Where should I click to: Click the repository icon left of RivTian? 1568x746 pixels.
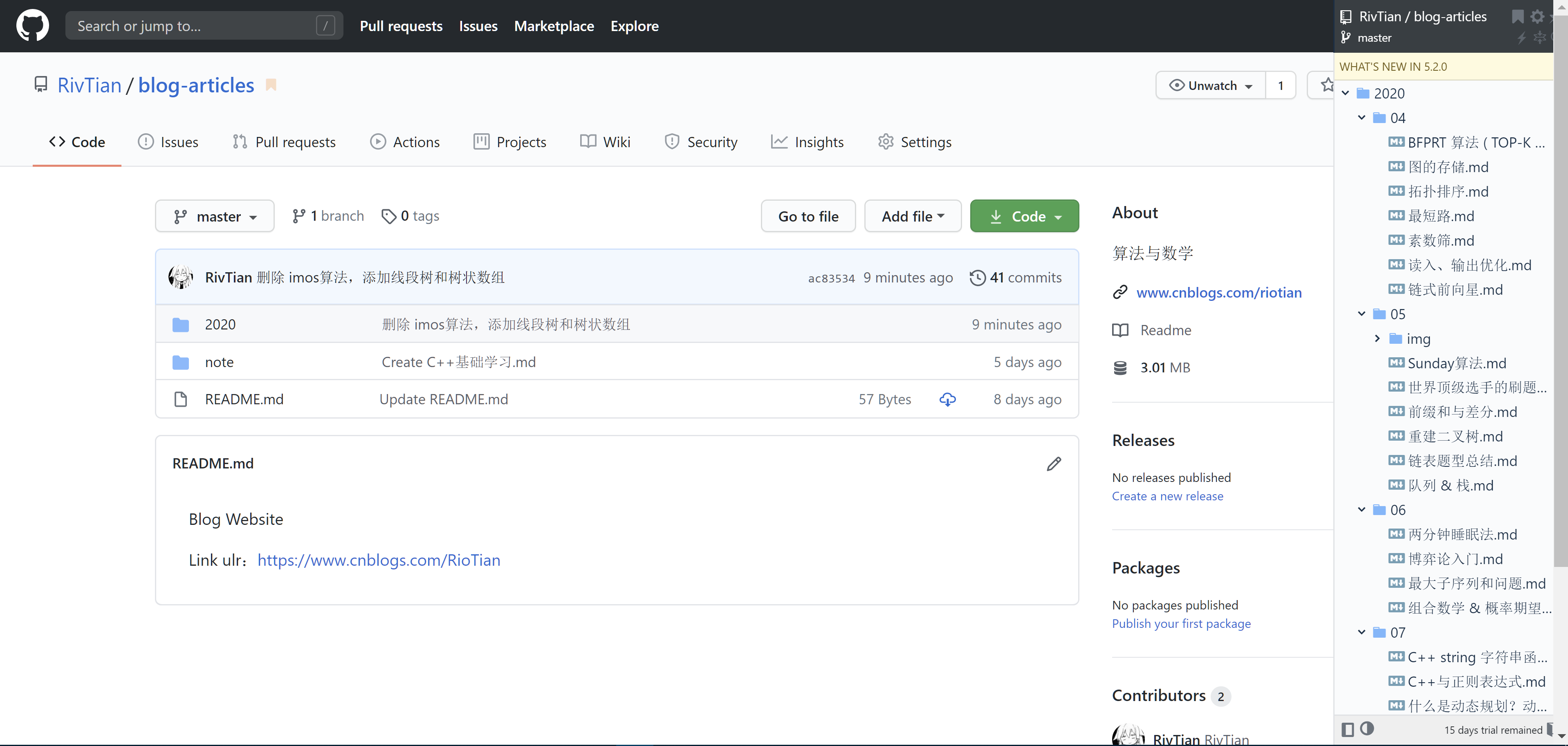click(41, 85)
